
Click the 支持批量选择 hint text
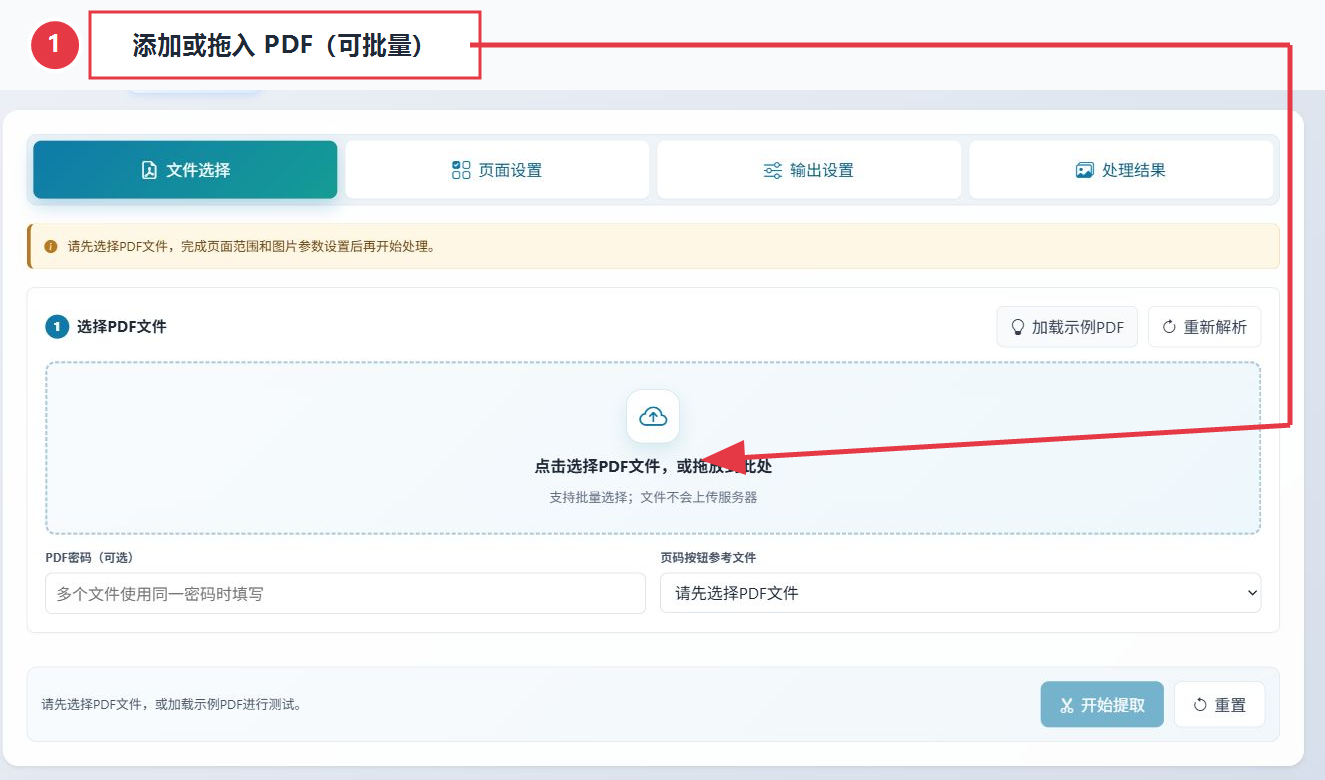(x=653, y=497)
